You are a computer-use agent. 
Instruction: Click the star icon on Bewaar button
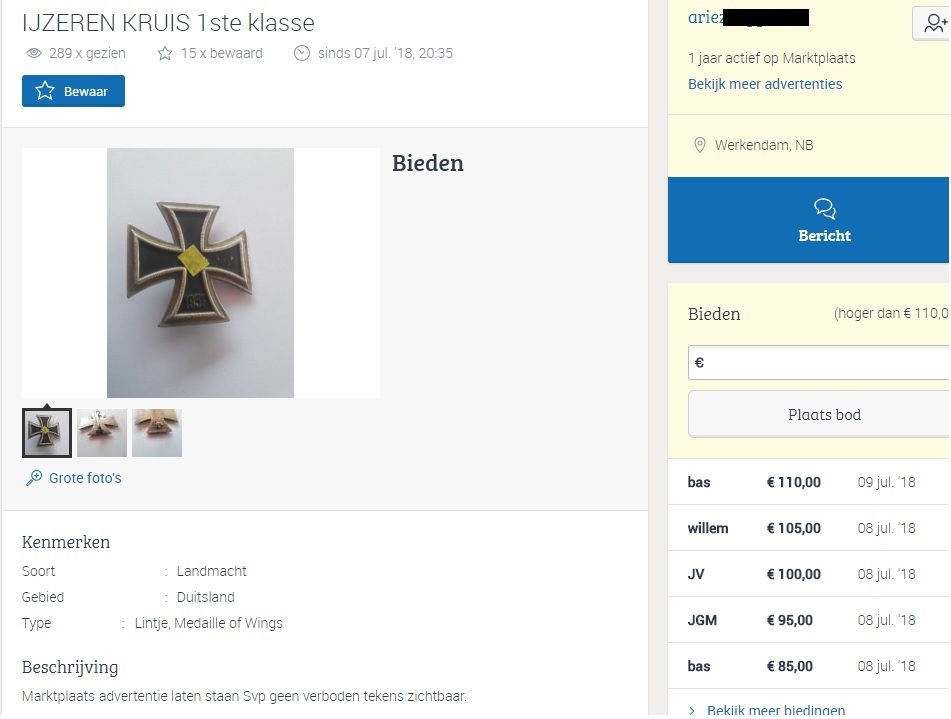(x=45, y=91)
